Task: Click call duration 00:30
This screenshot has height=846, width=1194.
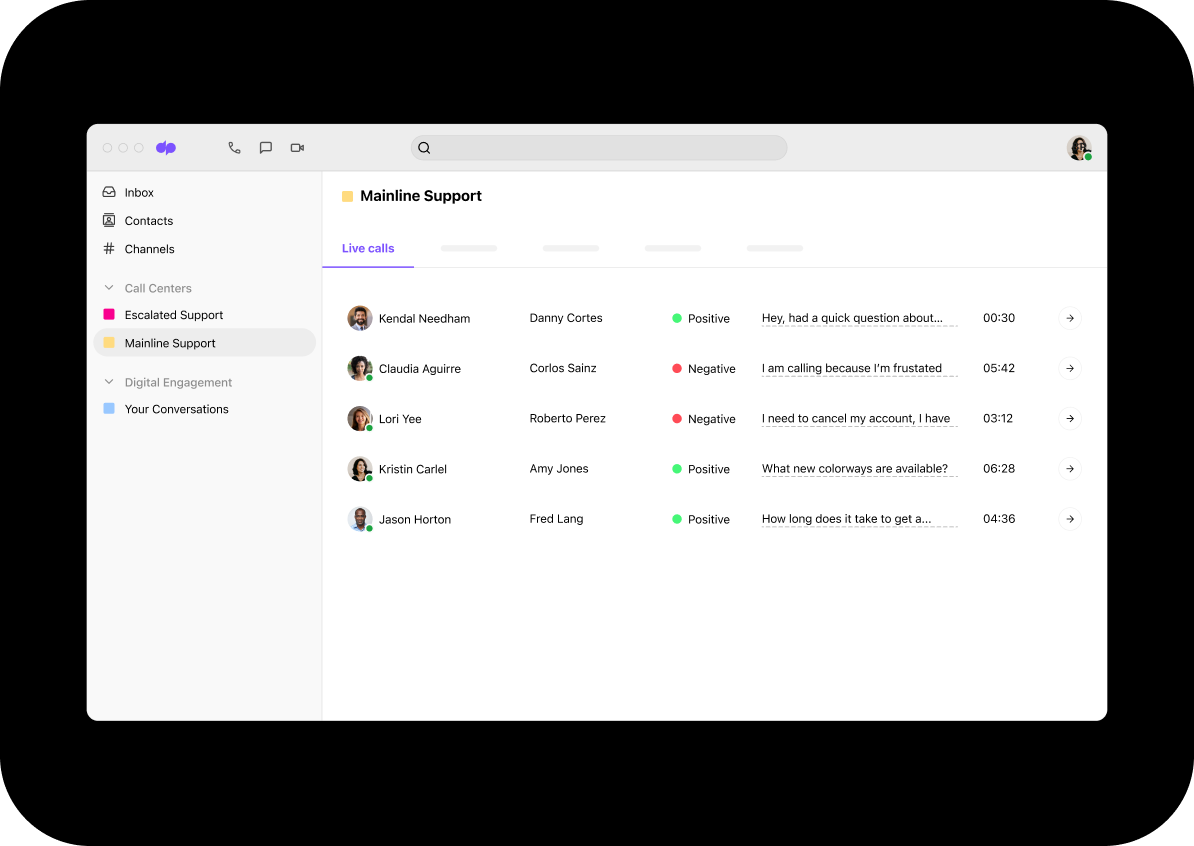Action: [x=998, y=318]
